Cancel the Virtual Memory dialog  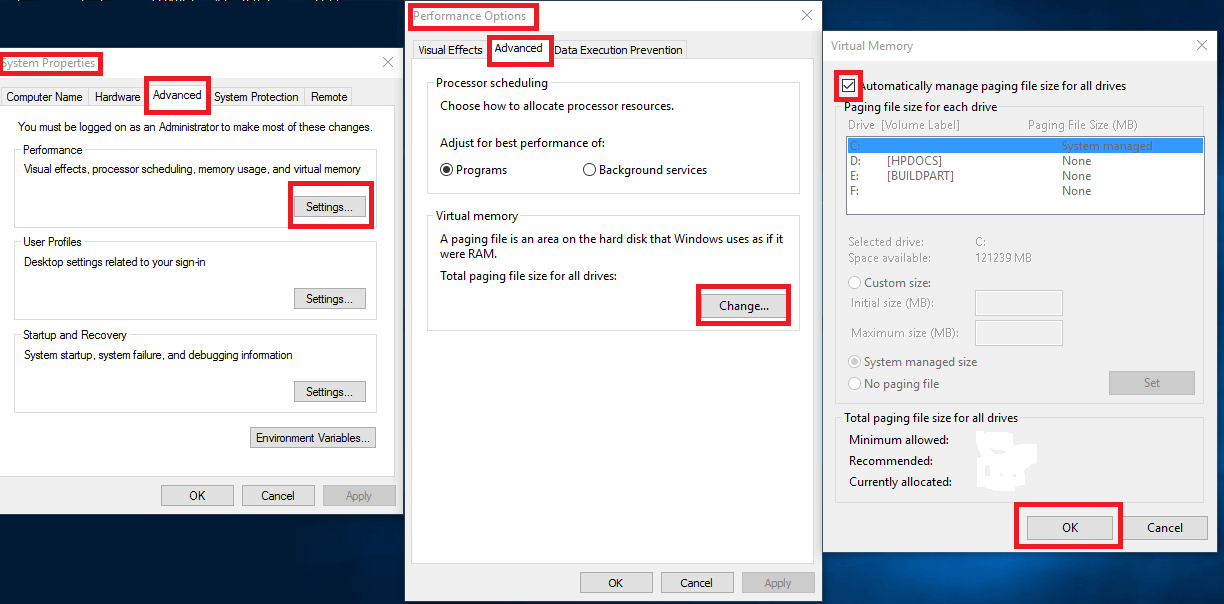tap(1165, 528)
